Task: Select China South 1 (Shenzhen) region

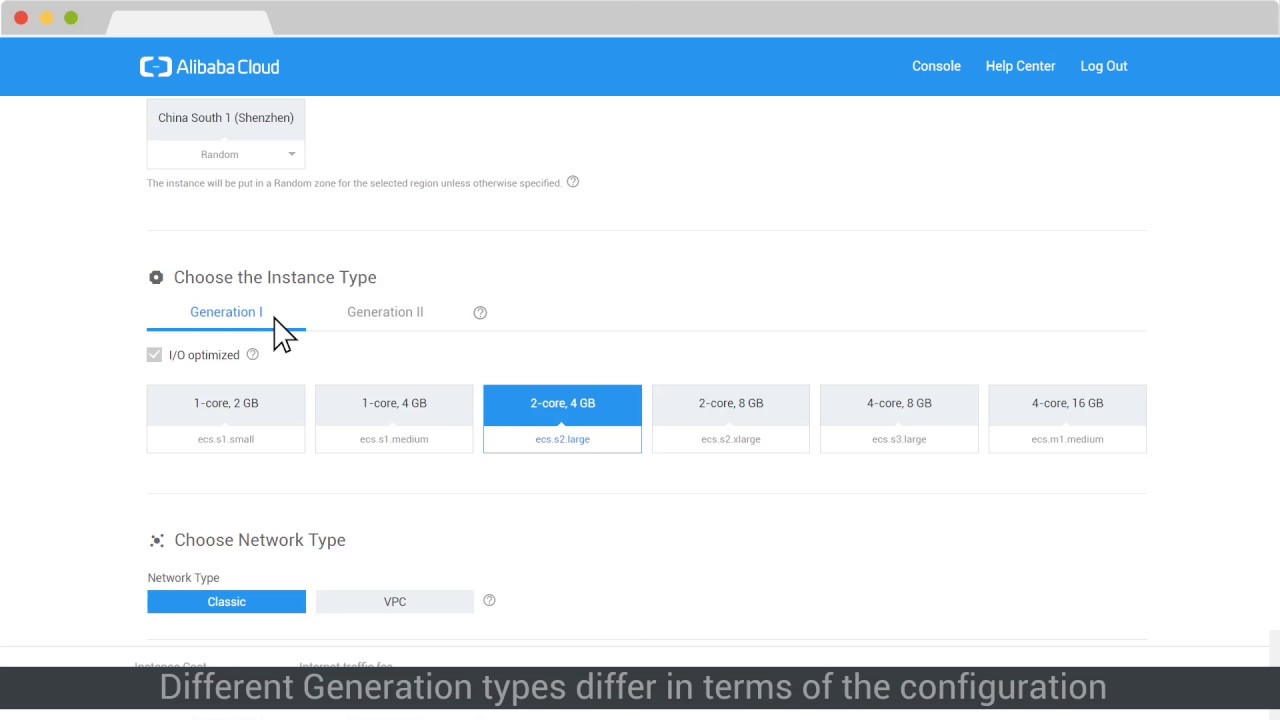Action: pos(226,118)
